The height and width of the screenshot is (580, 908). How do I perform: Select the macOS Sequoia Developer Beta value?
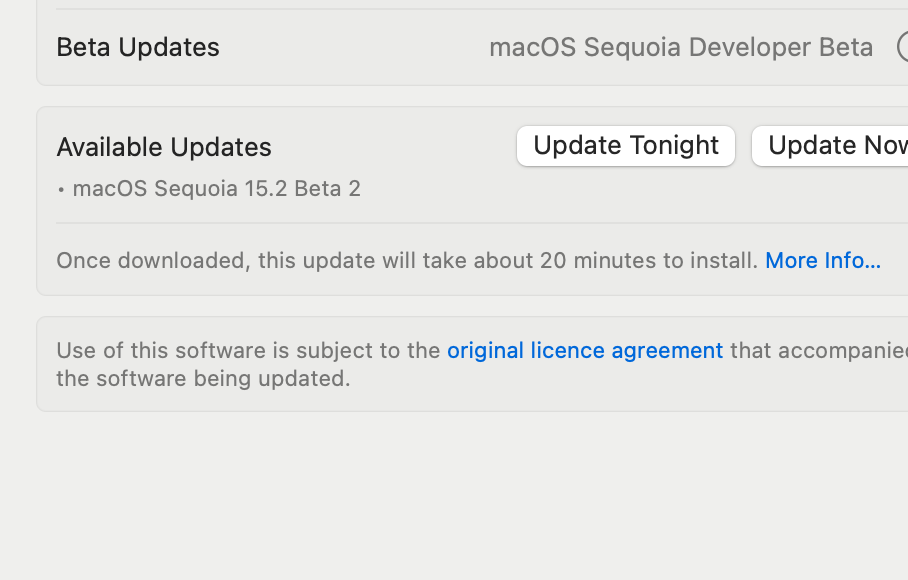click(x=681, y=47)
